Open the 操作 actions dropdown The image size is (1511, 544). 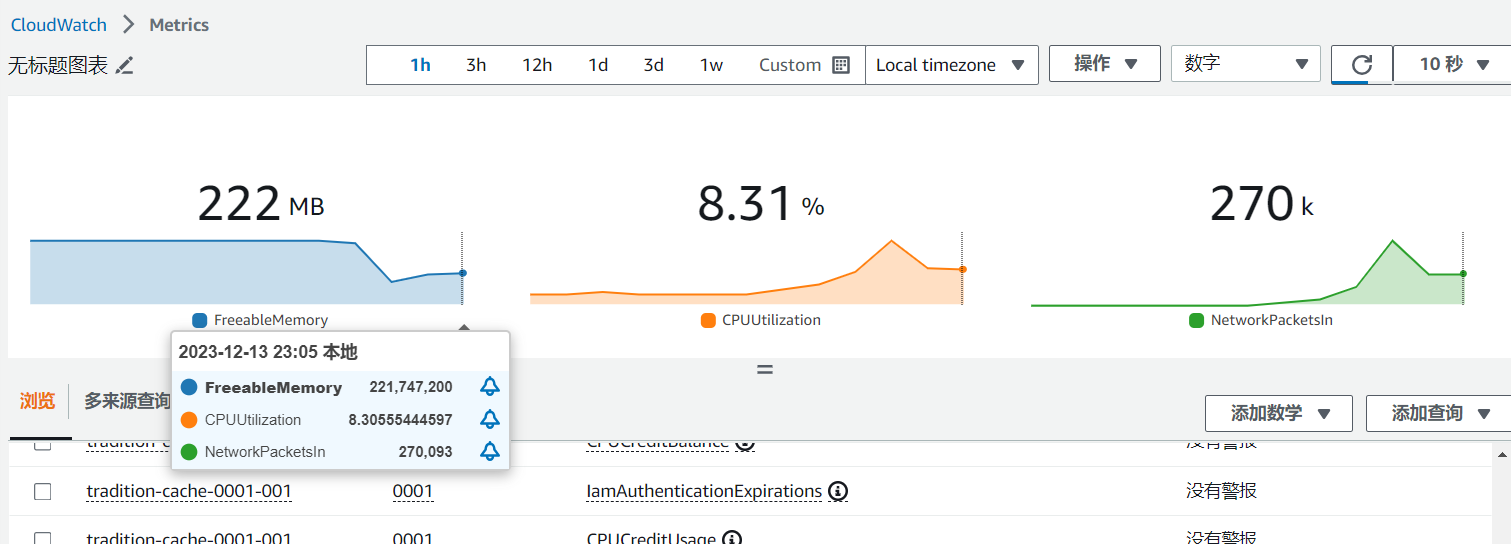(1105, 64)
